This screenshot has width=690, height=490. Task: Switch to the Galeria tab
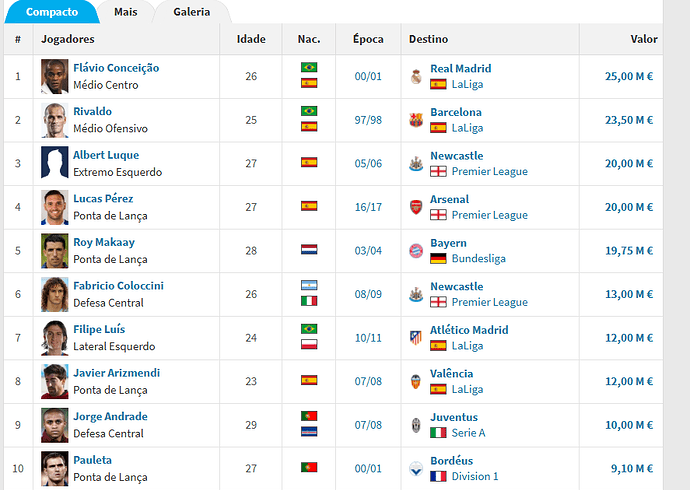(191, 12)
